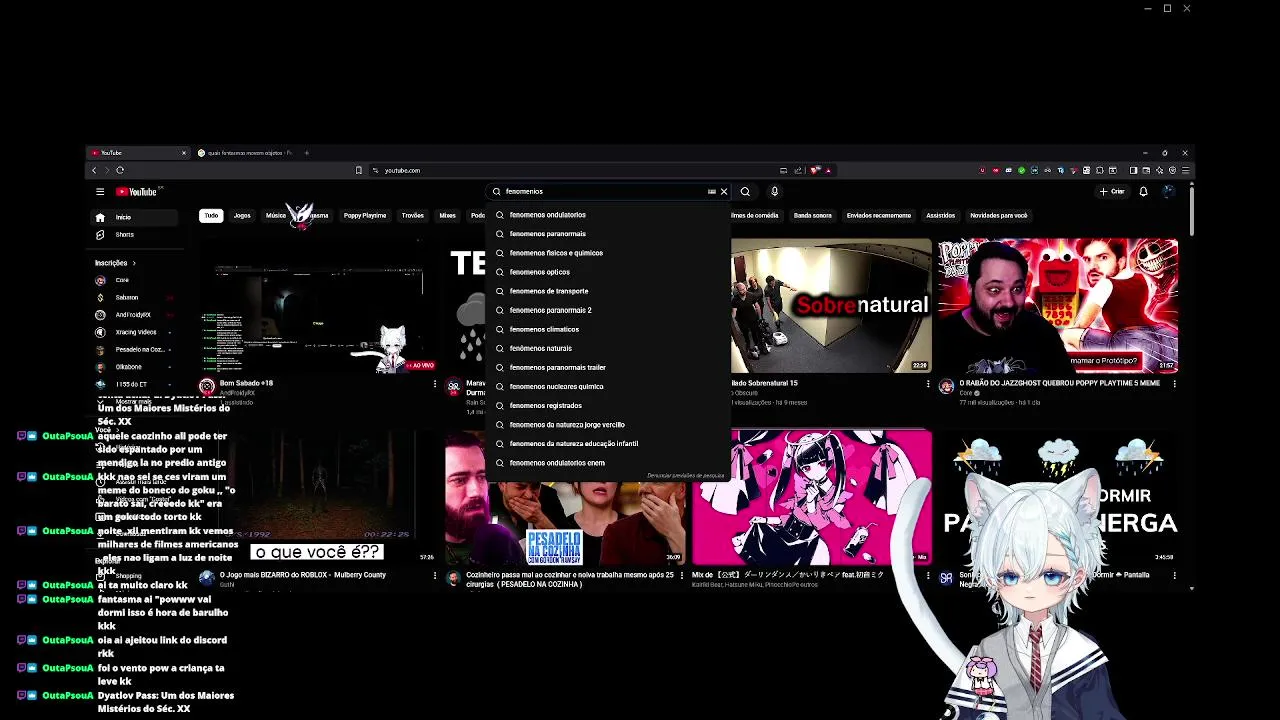Click the YouTube page vertical scrollbar

click(x=1191, y=212)
